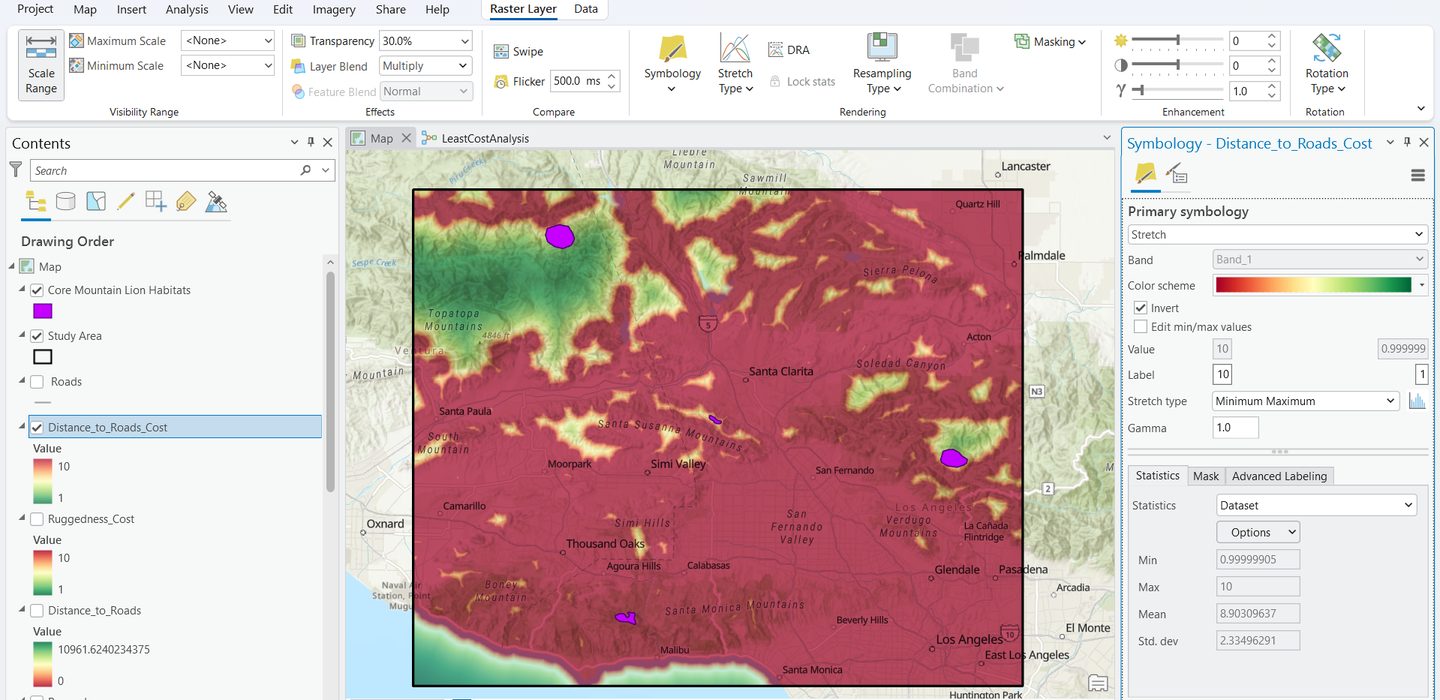Open the stretch histogram icon
Image resolution: width=1440 pixels, height=700 pixels.
(1416, 401)
